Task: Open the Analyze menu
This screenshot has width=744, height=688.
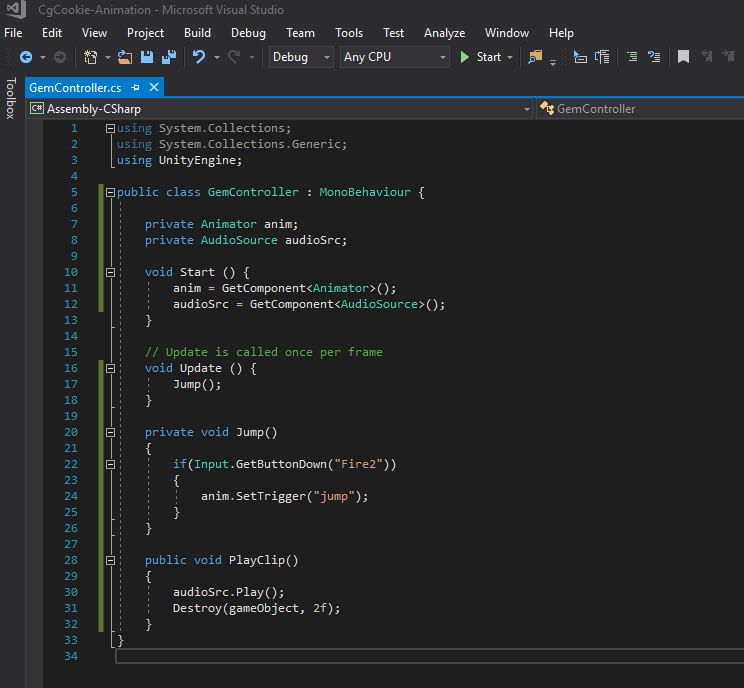Action: click(x=444, y=33)
